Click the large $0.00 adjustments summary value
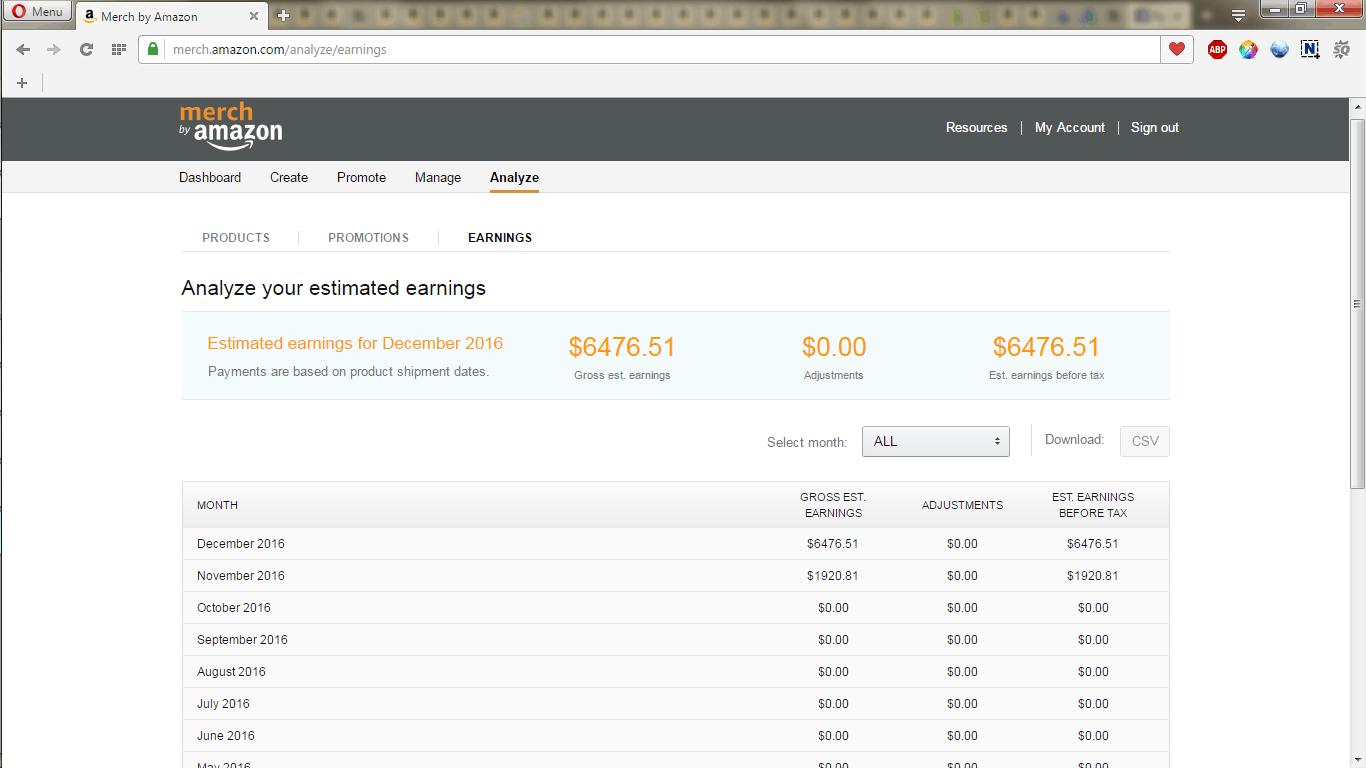This screenshot has width=1366, height=768. click(834, 347)
